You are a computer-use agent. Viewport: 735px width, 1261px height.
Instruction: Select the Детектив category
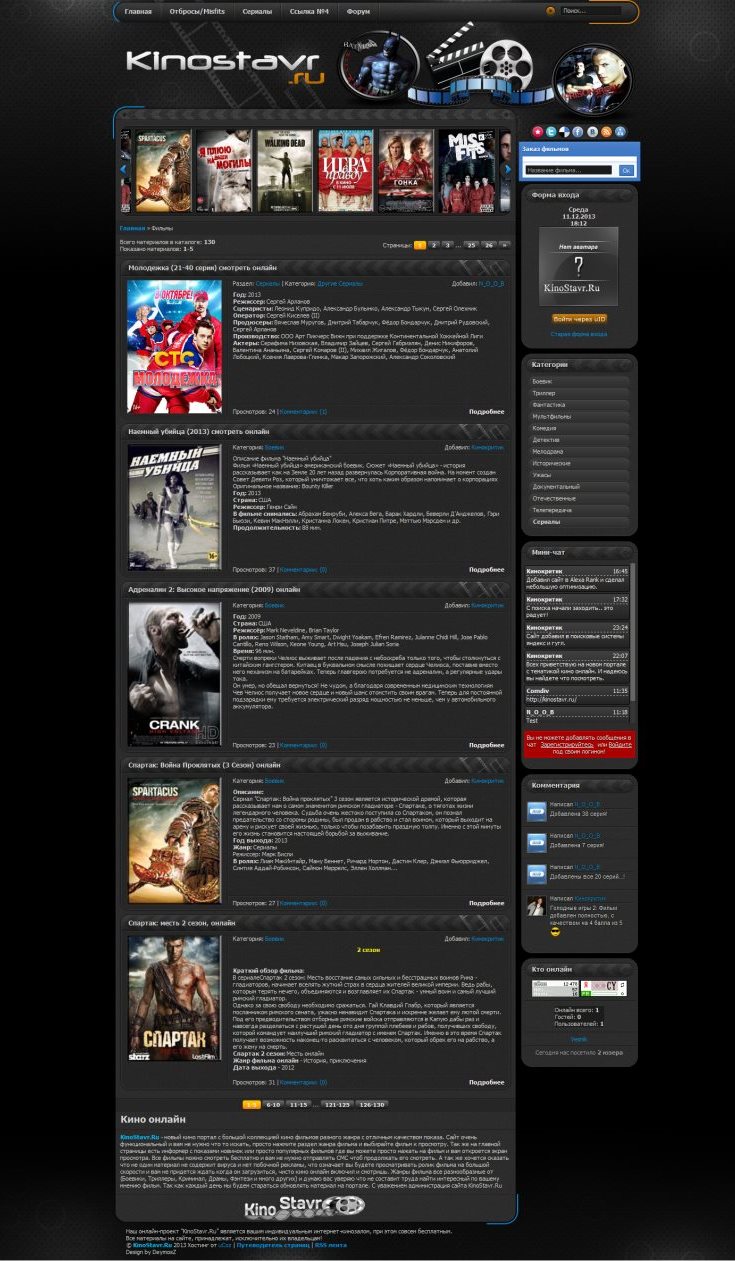tap(578, 440)
